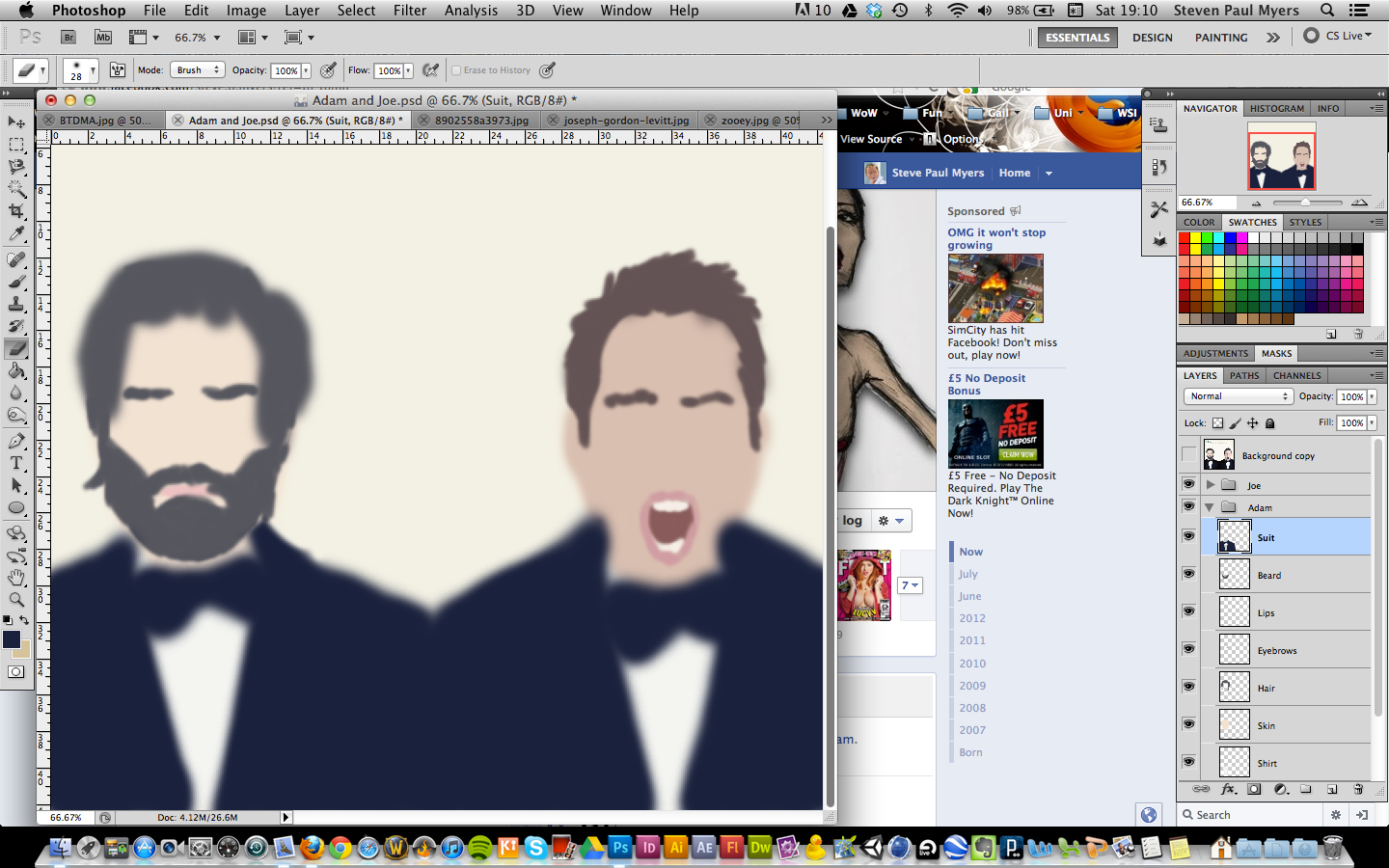Click Home link in Facebook window

click(1015, 173)
